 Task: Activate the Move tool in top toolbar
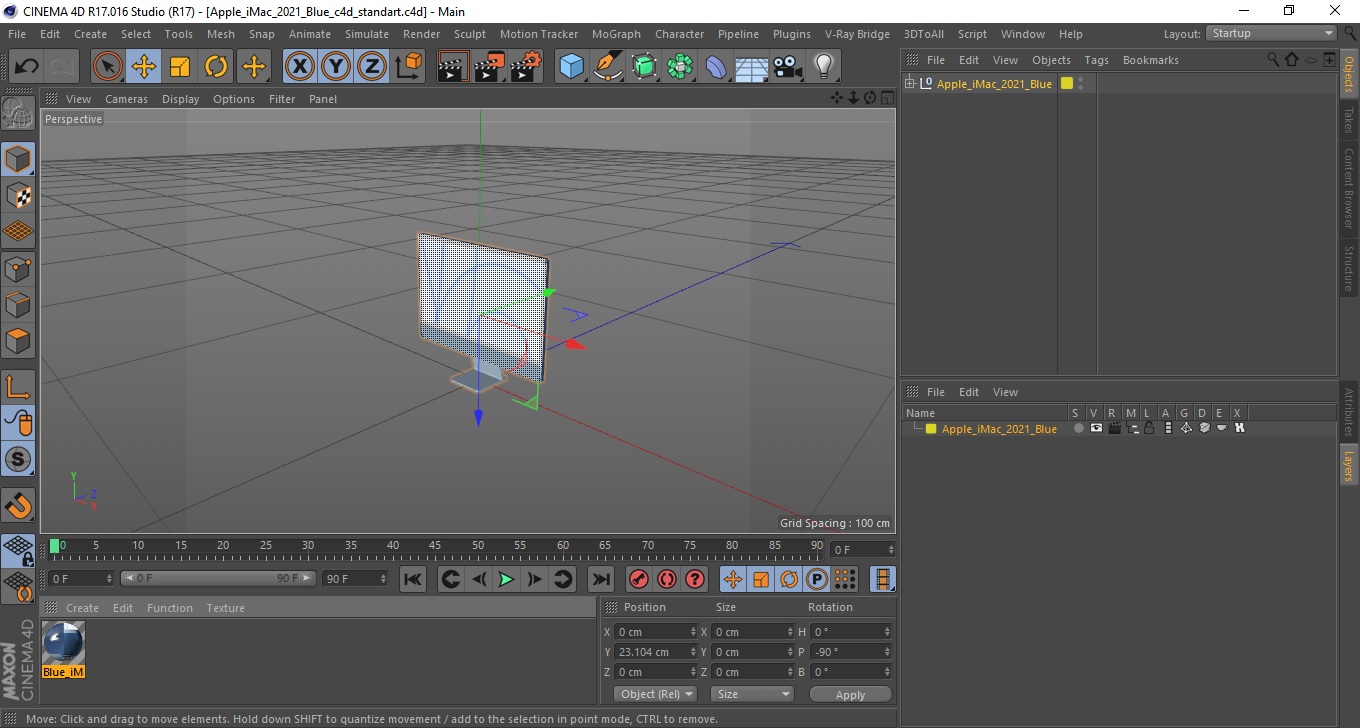tap(144, 67)
